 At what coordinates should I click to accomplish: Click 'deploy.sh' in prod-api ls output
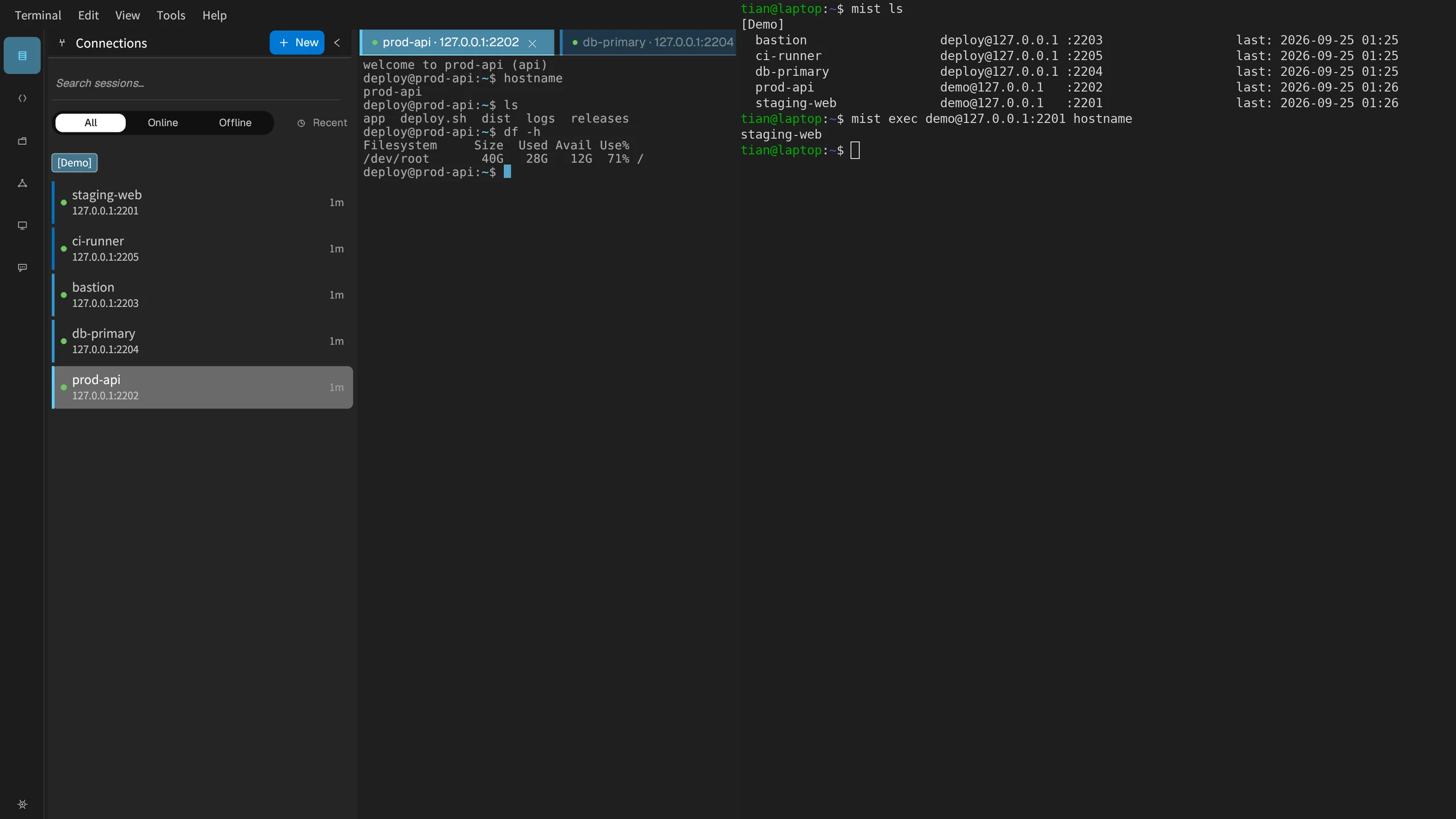pos(433,118)
